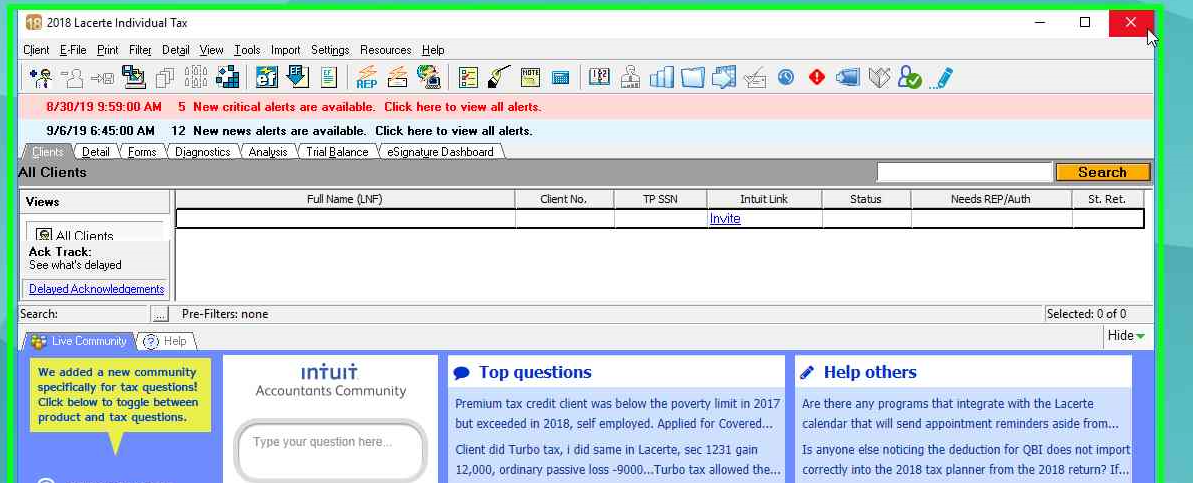
Task: Open question about Lacerte calendar integration
Action: click(961, 413)
